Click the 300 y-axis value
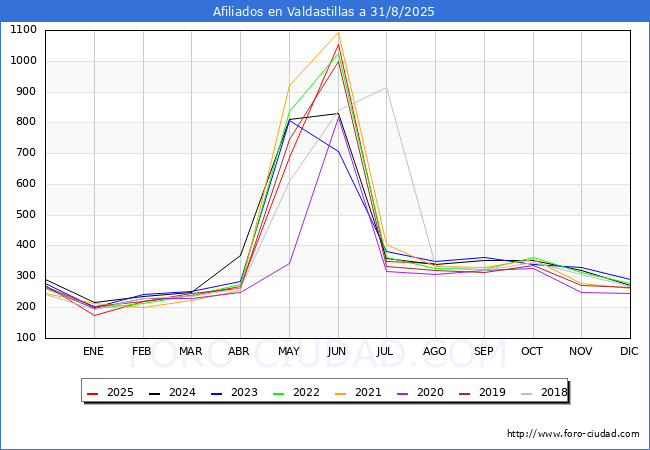The width and height of the screenshot is (650, 450). [27, 276]
